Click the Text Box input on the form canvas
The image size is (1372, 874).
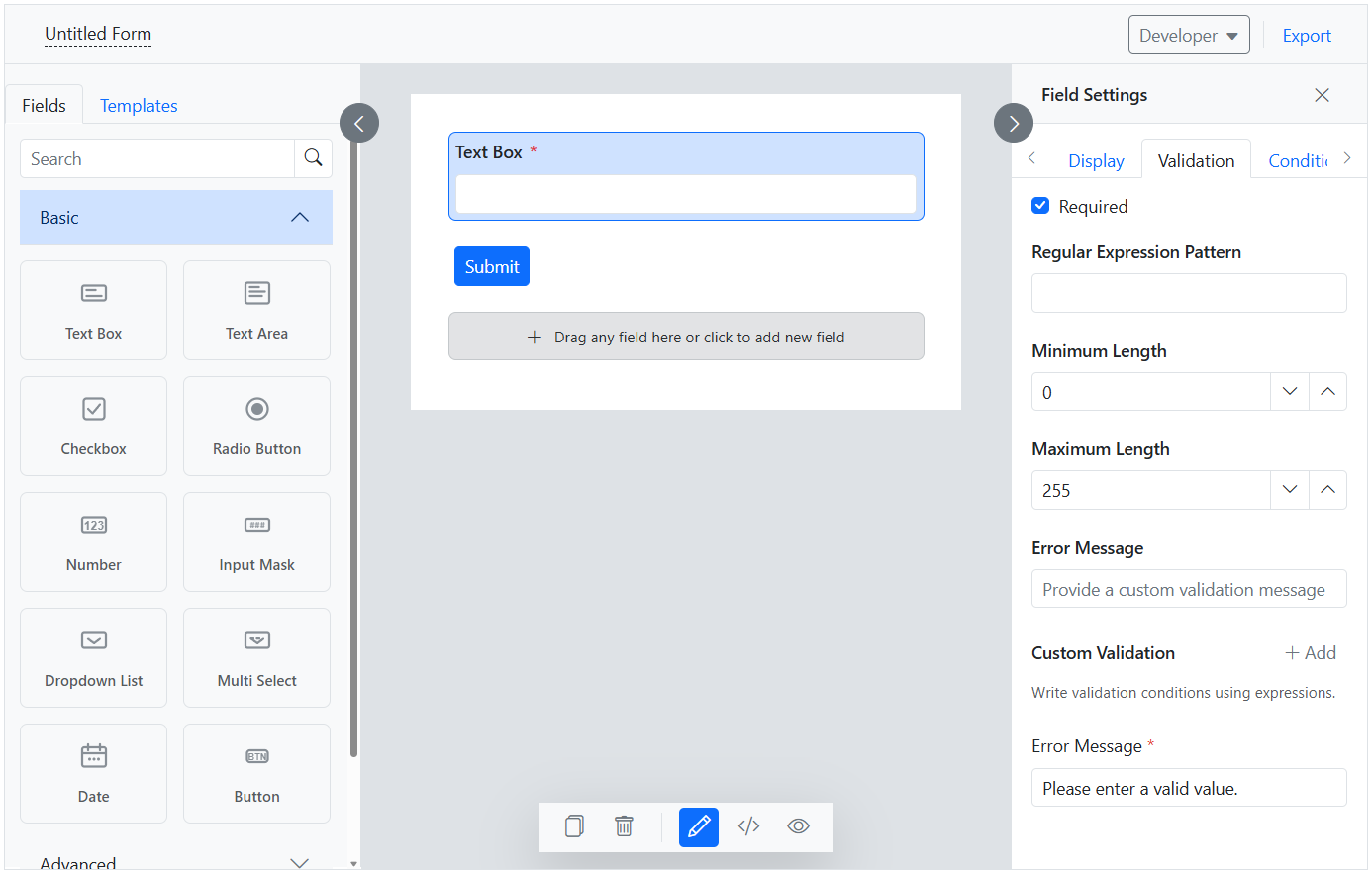click(x=686, y=194)
